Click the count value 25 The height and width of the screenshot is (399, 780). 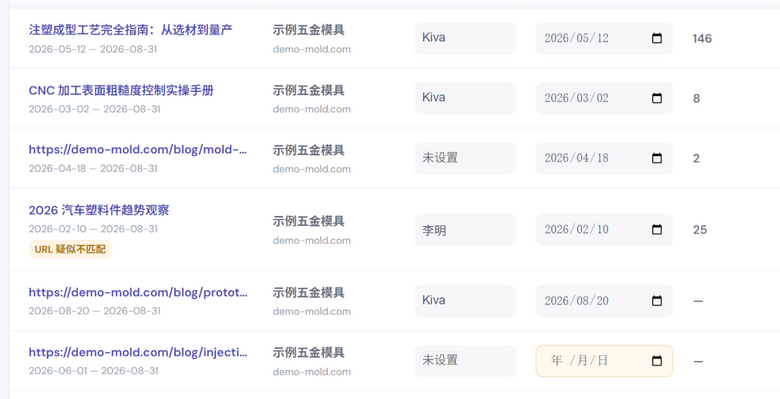(699, 229)
